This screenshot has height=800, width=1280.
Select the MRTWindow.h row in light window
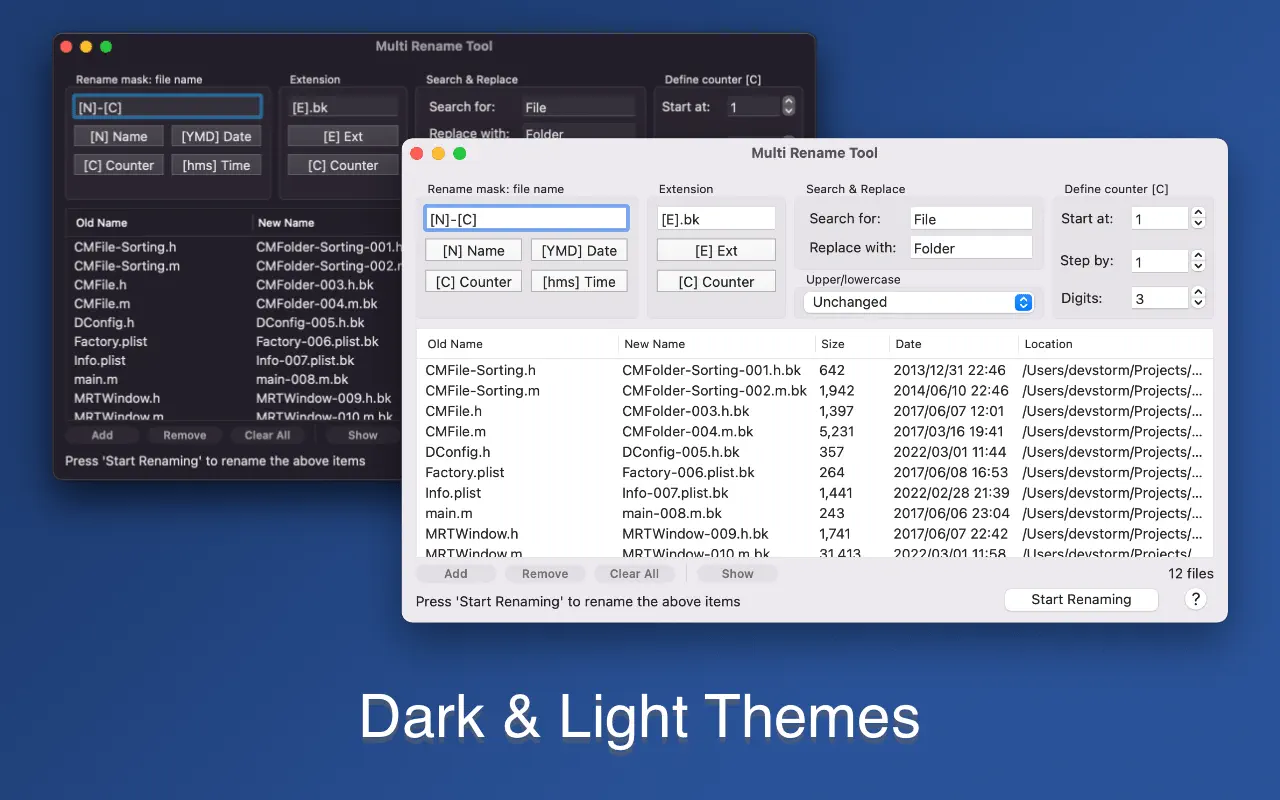pyautogui.click(x=815, y=534)
